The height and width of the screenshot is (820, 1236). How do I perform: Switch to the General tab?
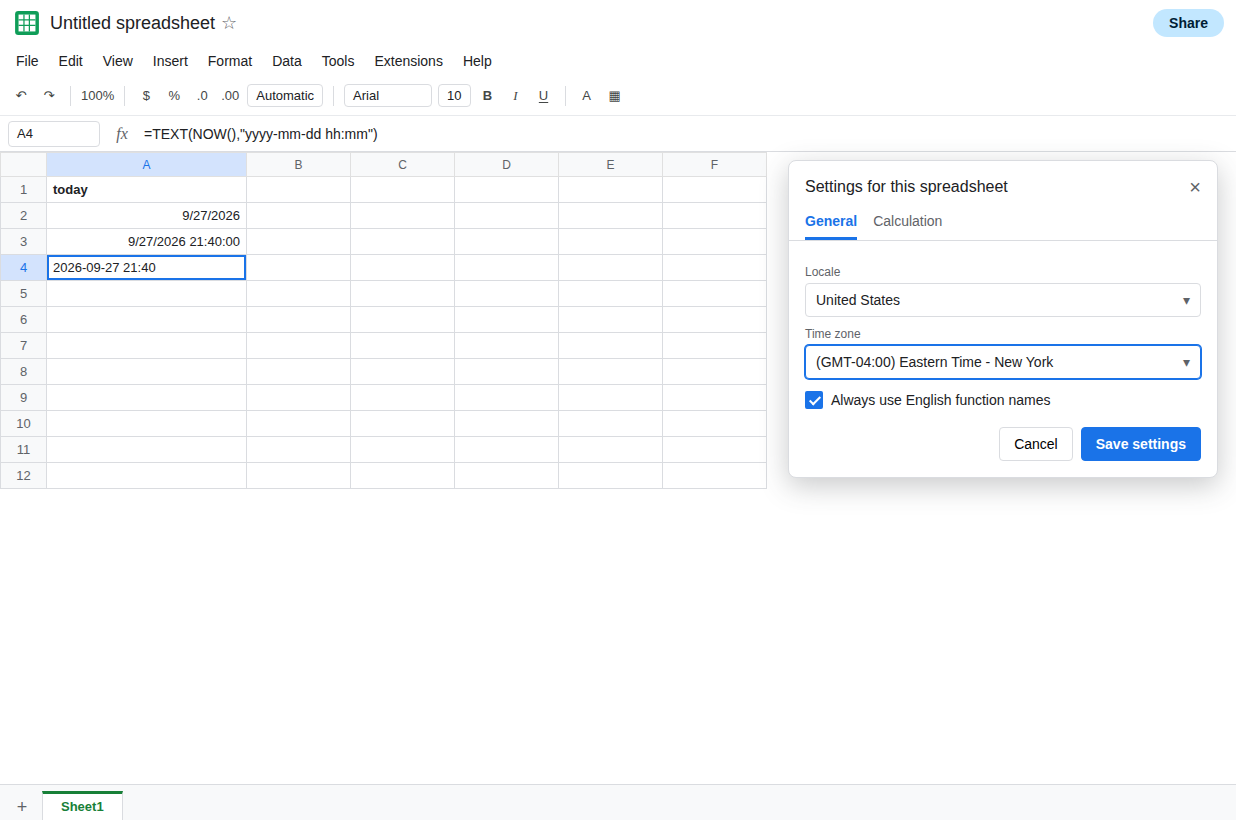point(831,221)
